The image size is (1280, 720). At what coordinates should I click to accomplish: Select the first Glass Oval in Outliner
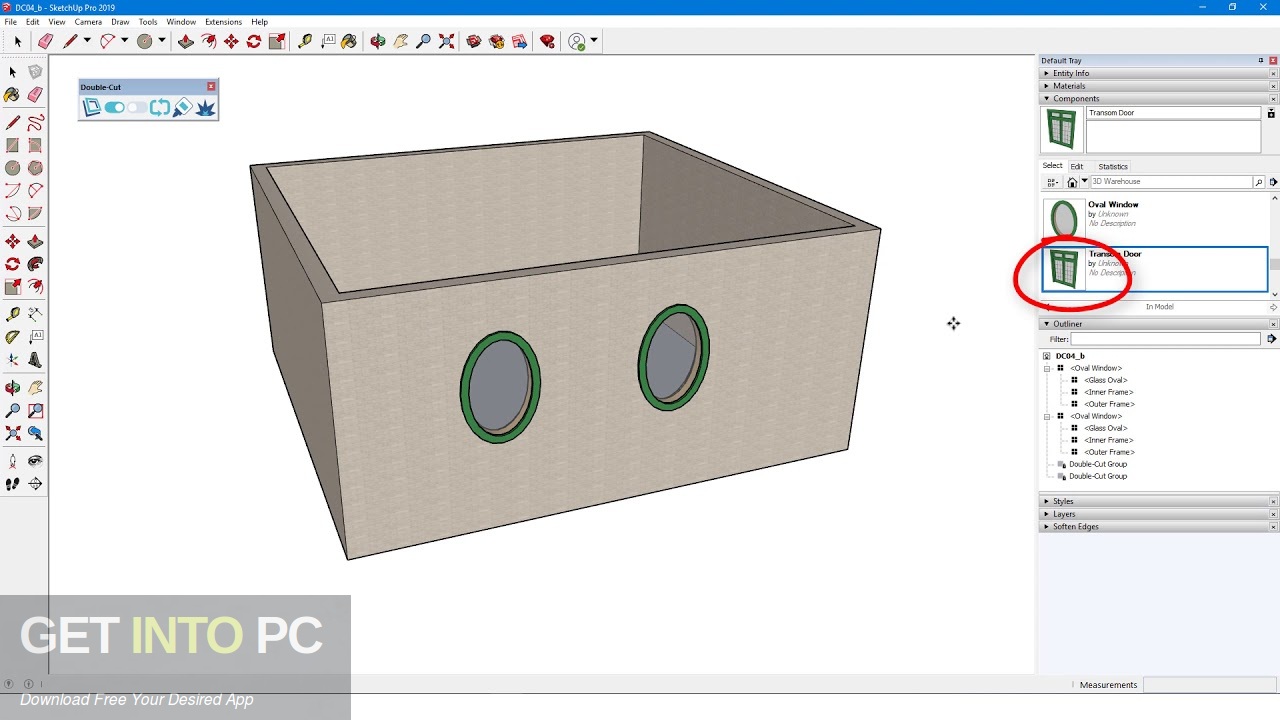click(x=1106, y=380)
